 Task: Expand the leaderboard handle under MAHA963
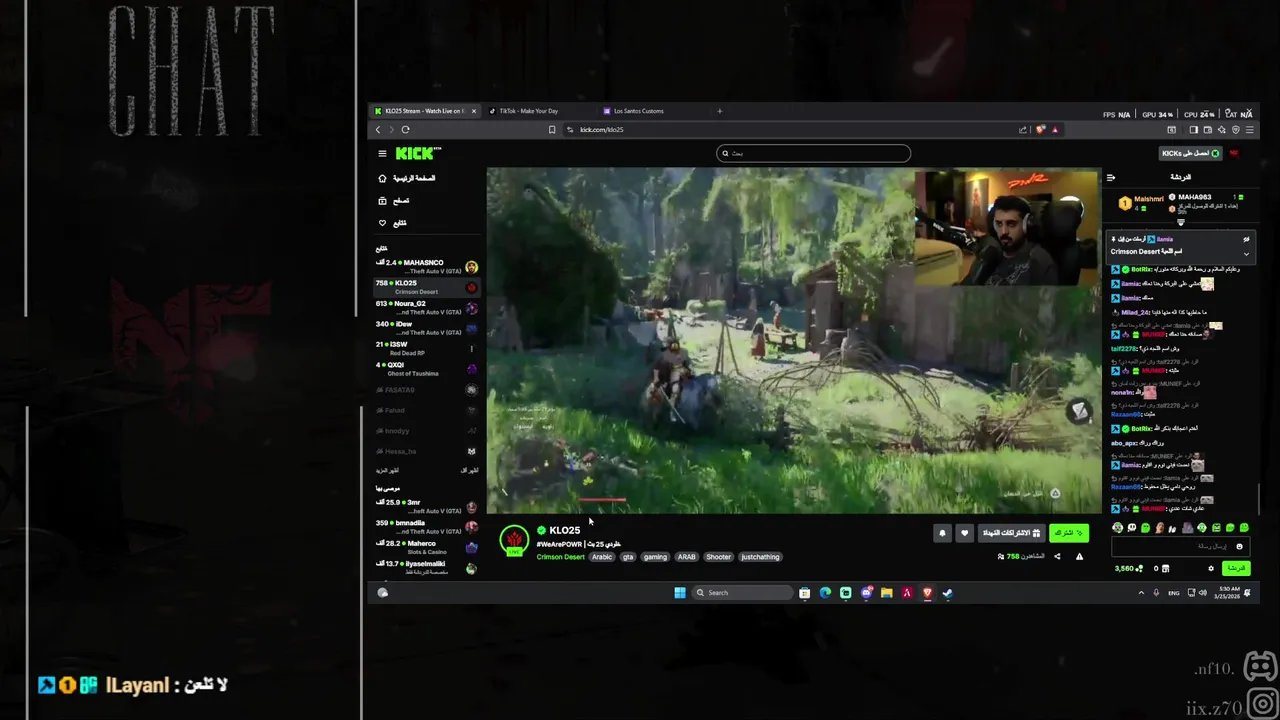(1180, 223)
